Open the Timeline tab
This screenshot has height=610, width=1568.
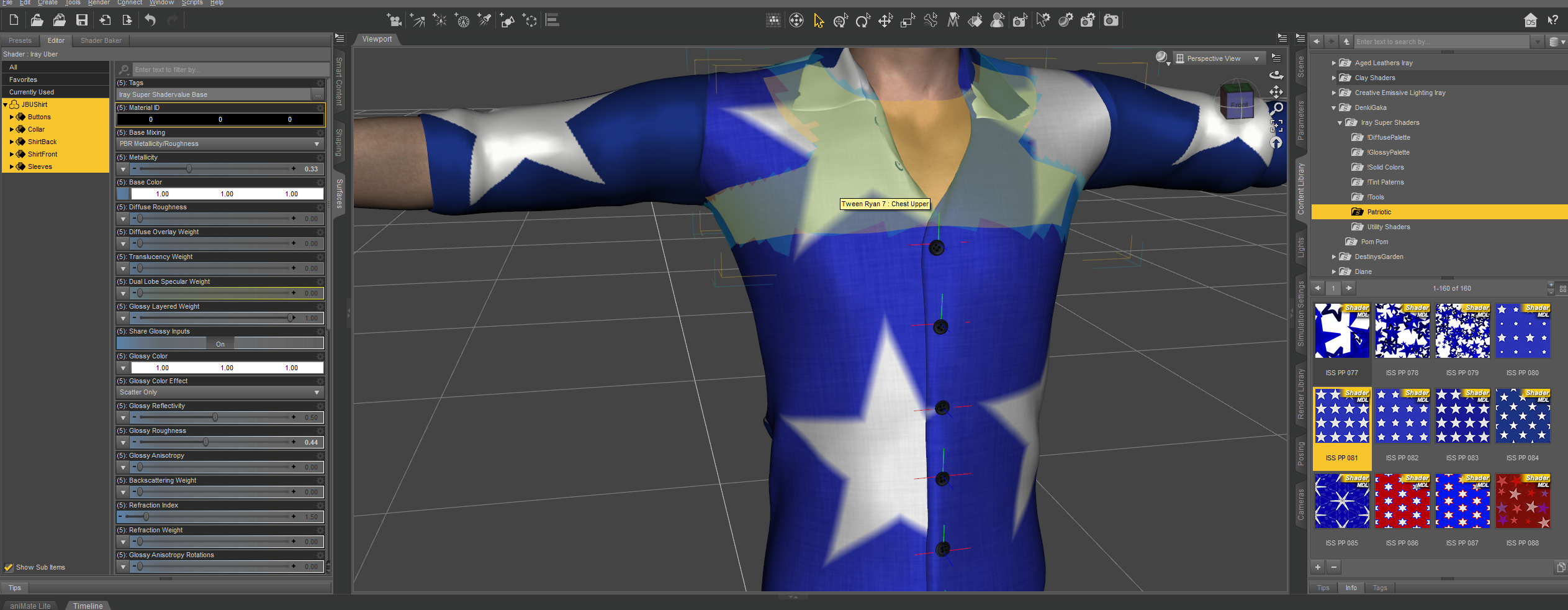point(88,606)
